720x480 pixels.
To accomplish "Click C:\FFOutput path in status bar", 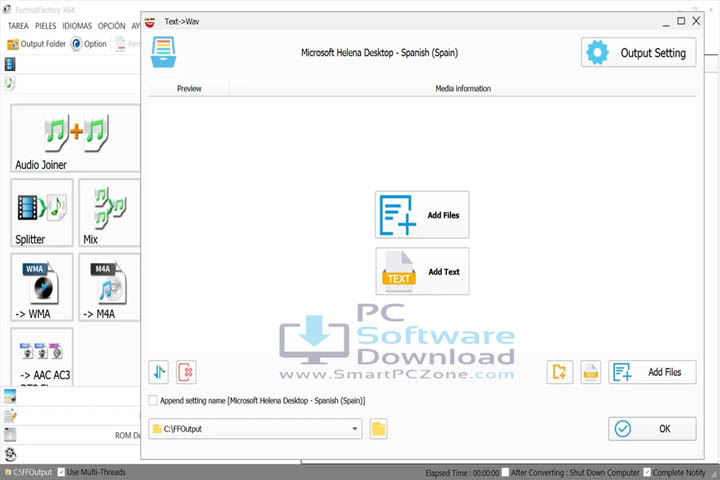I will coord(29,472).
